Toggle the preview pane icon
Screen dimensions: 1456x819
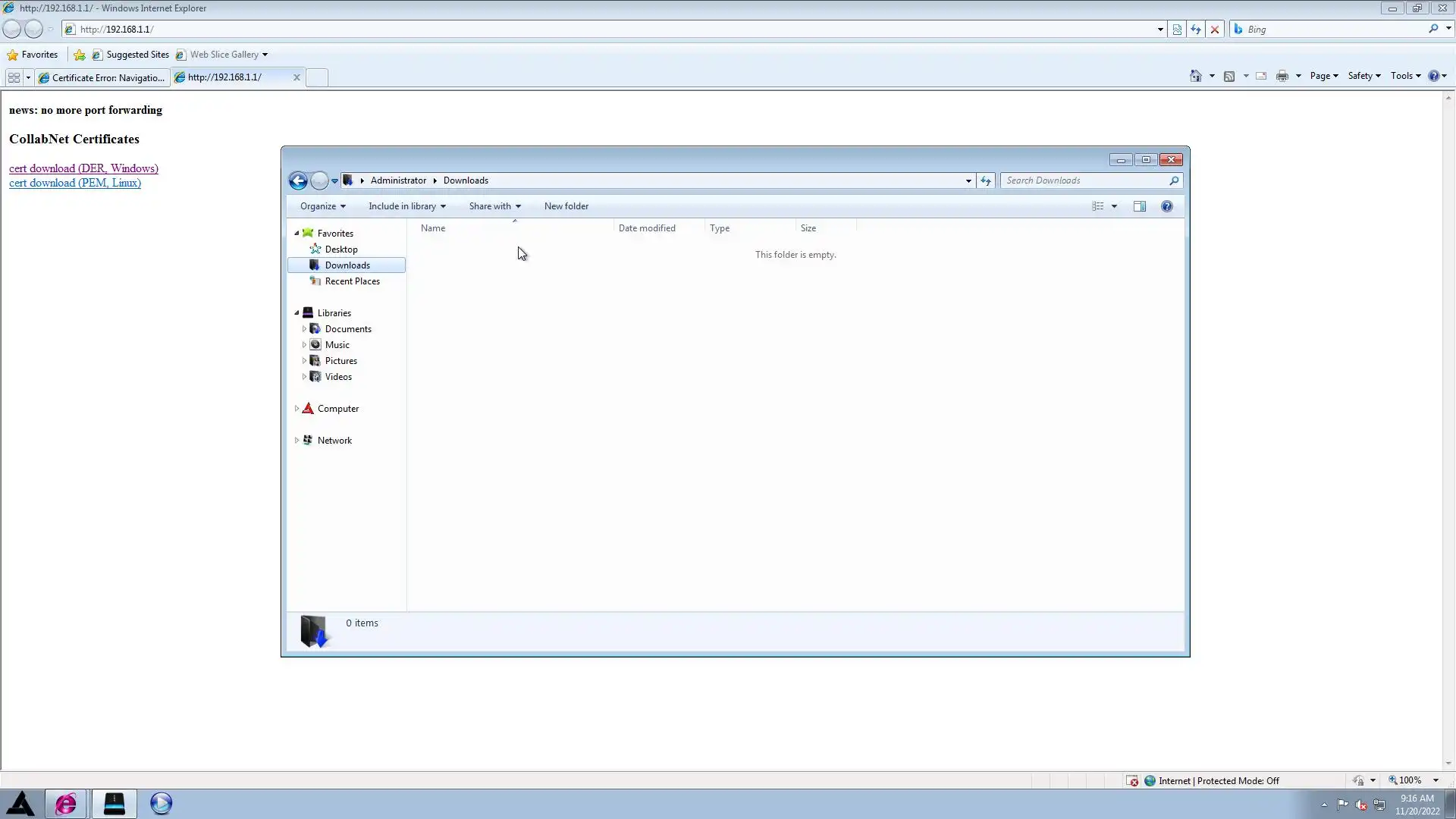coord(1139,206)
